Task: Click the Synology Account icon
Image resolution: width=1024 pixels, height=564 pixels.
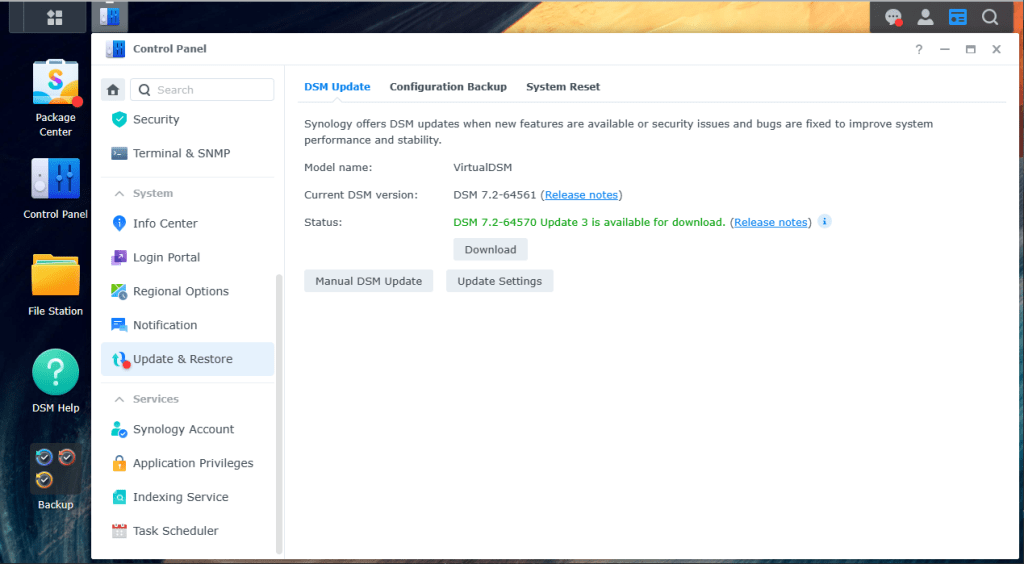Action: 119,429
